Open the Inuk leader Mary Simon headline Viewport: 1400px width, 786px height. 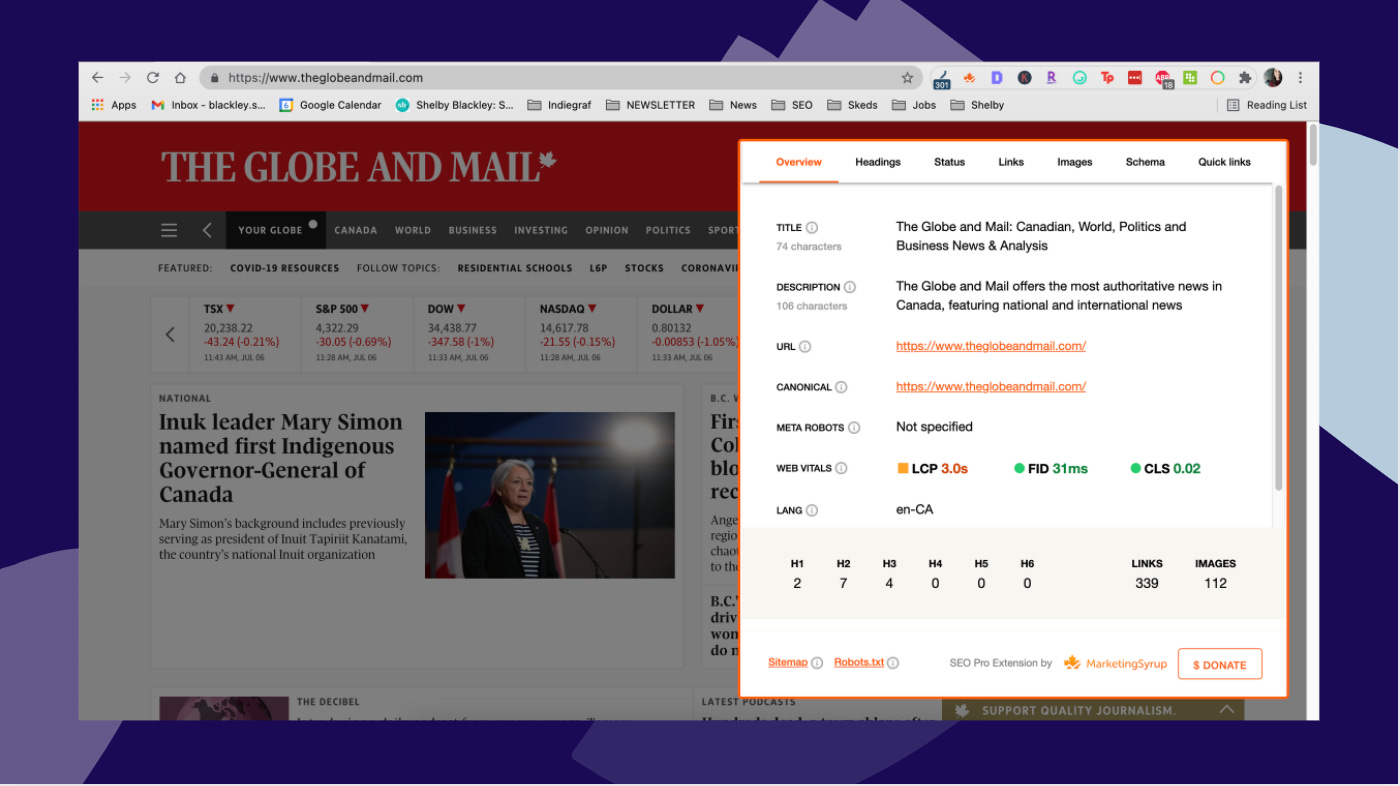281,458
